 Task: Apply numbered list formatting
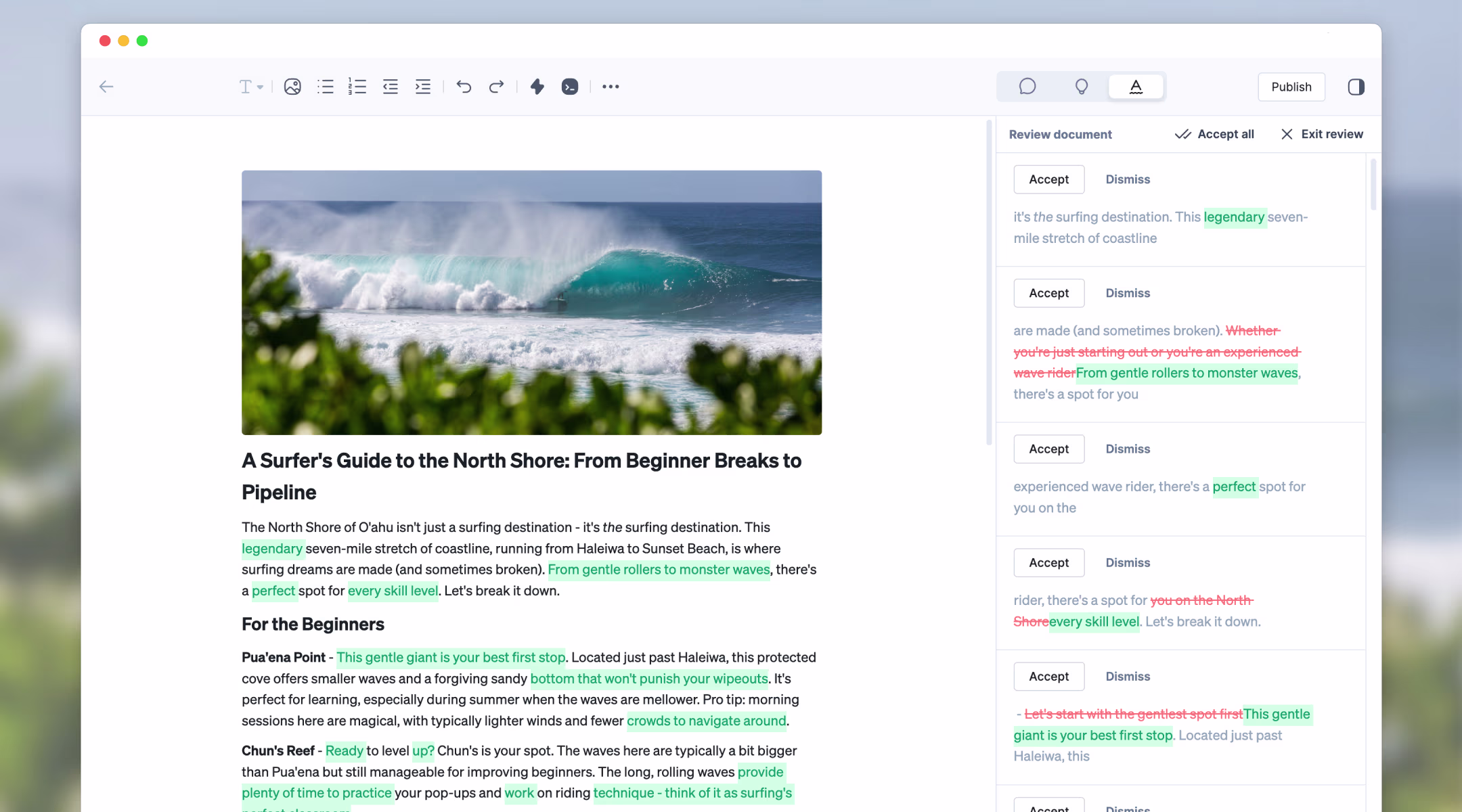[357, 87]
